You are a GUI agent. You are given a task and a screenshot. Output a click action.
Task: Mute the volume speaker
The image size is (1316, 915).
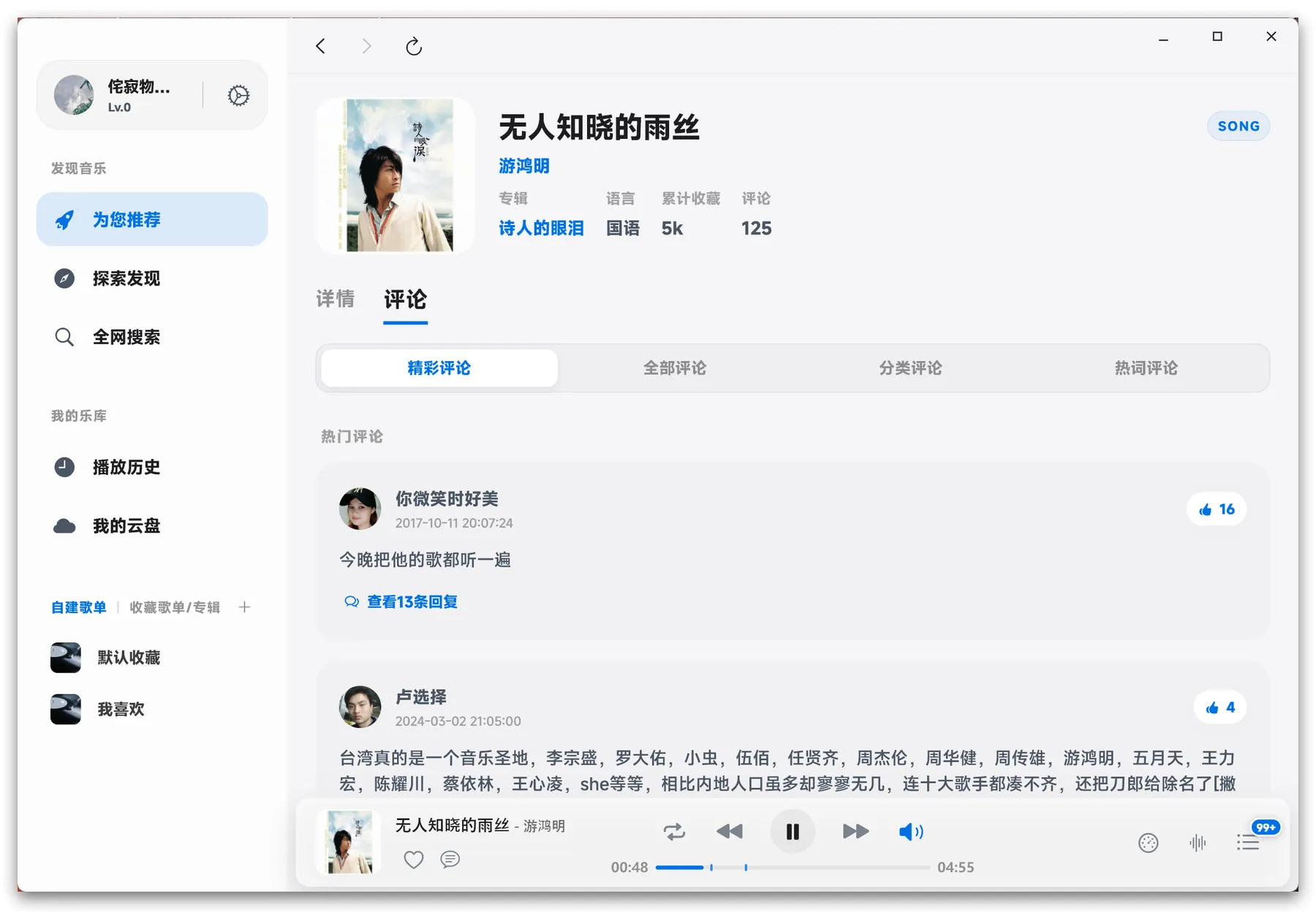click(x=910, y=832)
